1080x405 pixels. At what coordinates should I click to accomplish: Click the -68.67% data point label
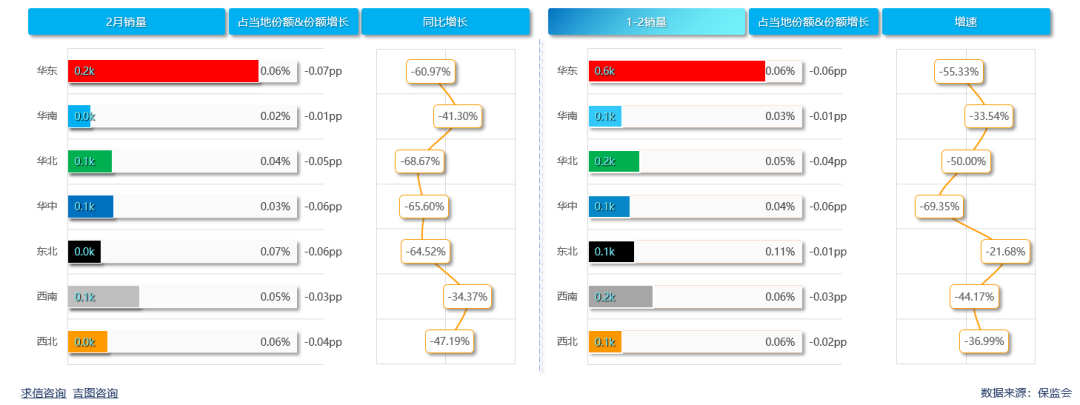coord(420,161)
